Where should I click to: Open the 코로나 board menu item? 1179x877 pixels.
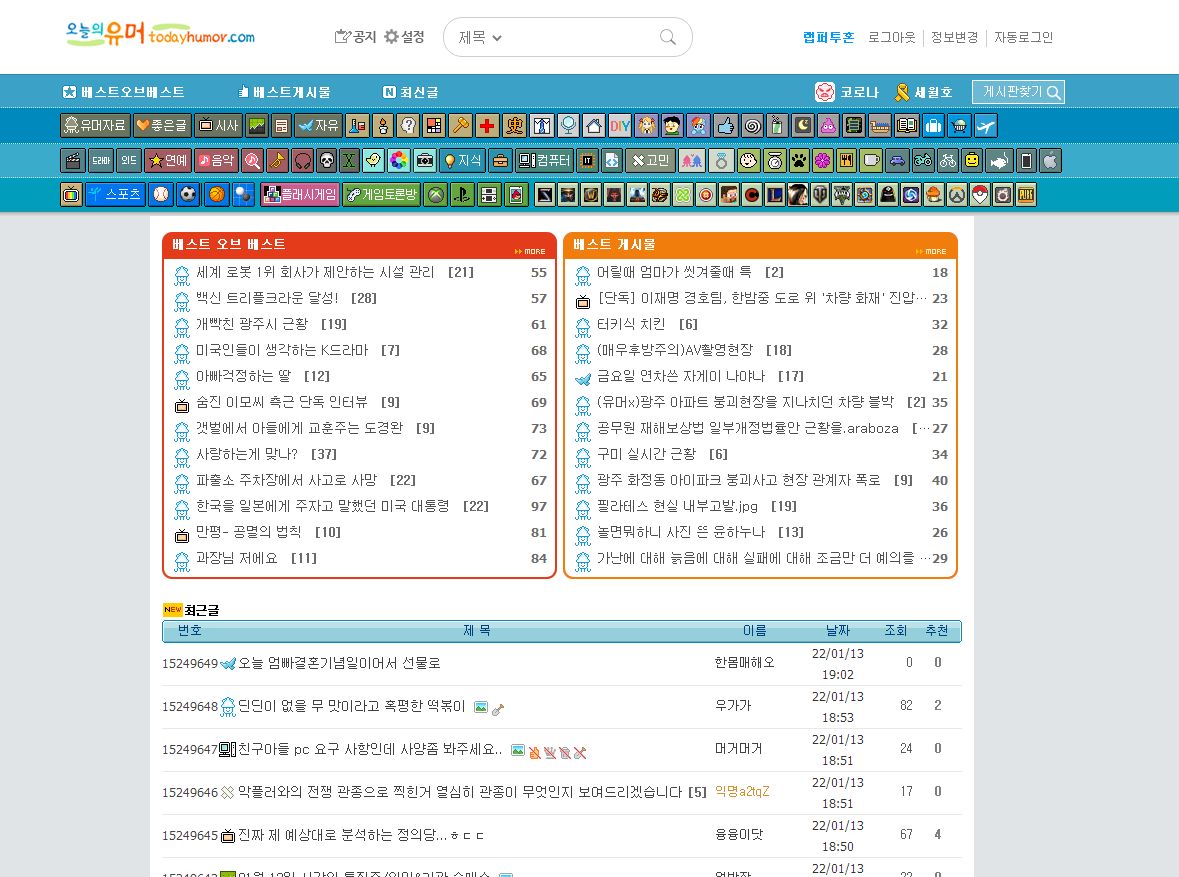click(x=847, y=92)
